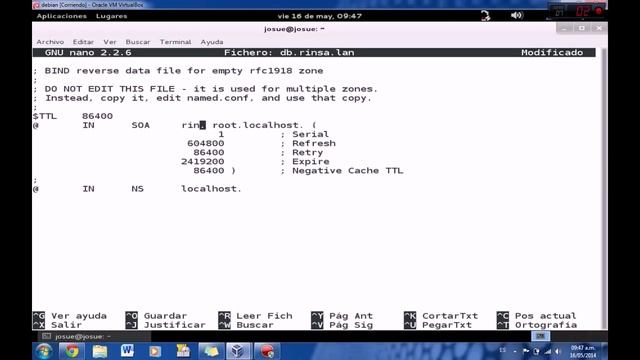
Task: Click the word localhost. in the NS line
Action: pyautogui.click(x=211, y=189)
